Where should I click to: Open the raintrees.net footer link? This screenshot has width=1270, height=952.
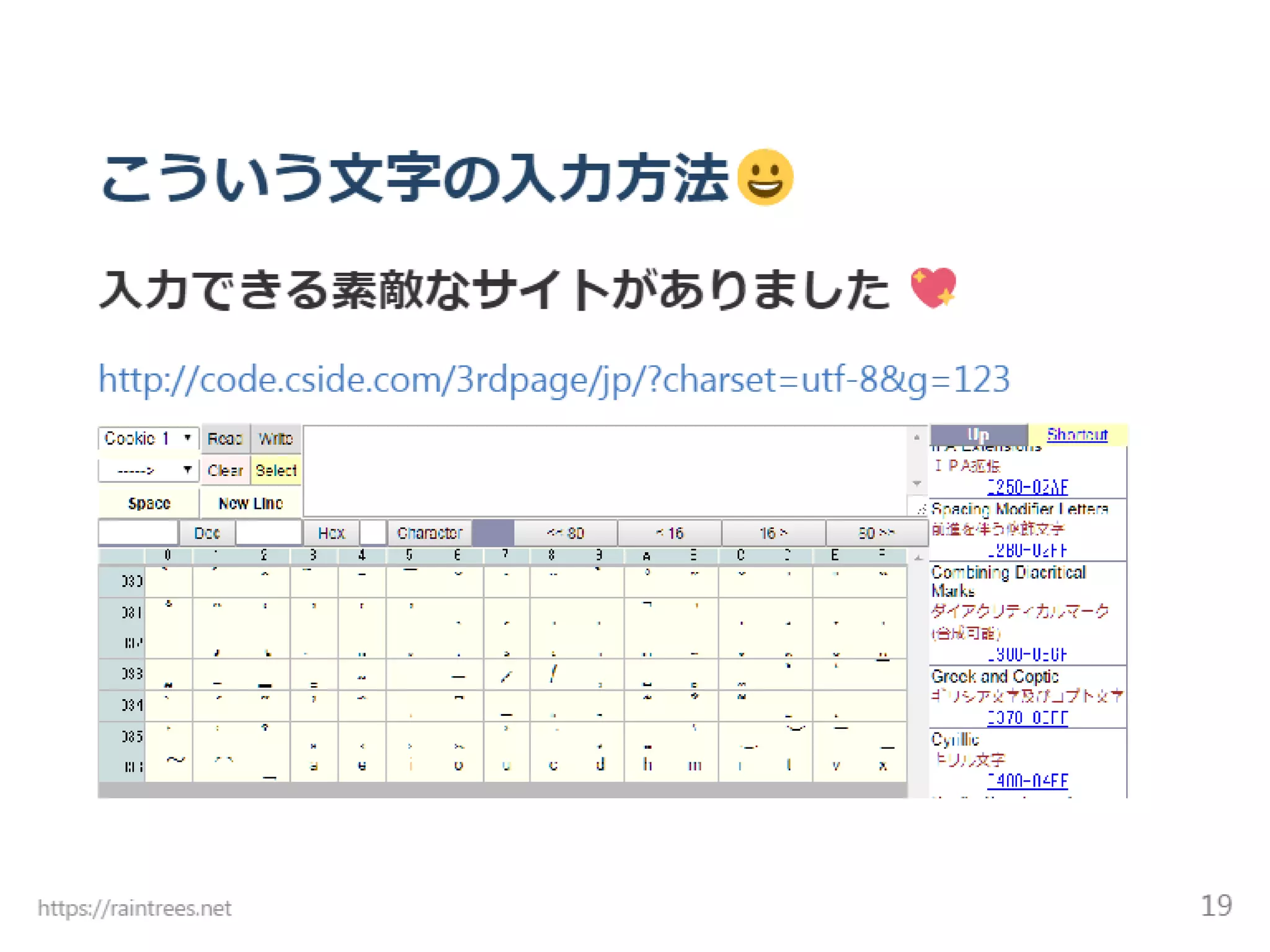(x=134, y=908)
